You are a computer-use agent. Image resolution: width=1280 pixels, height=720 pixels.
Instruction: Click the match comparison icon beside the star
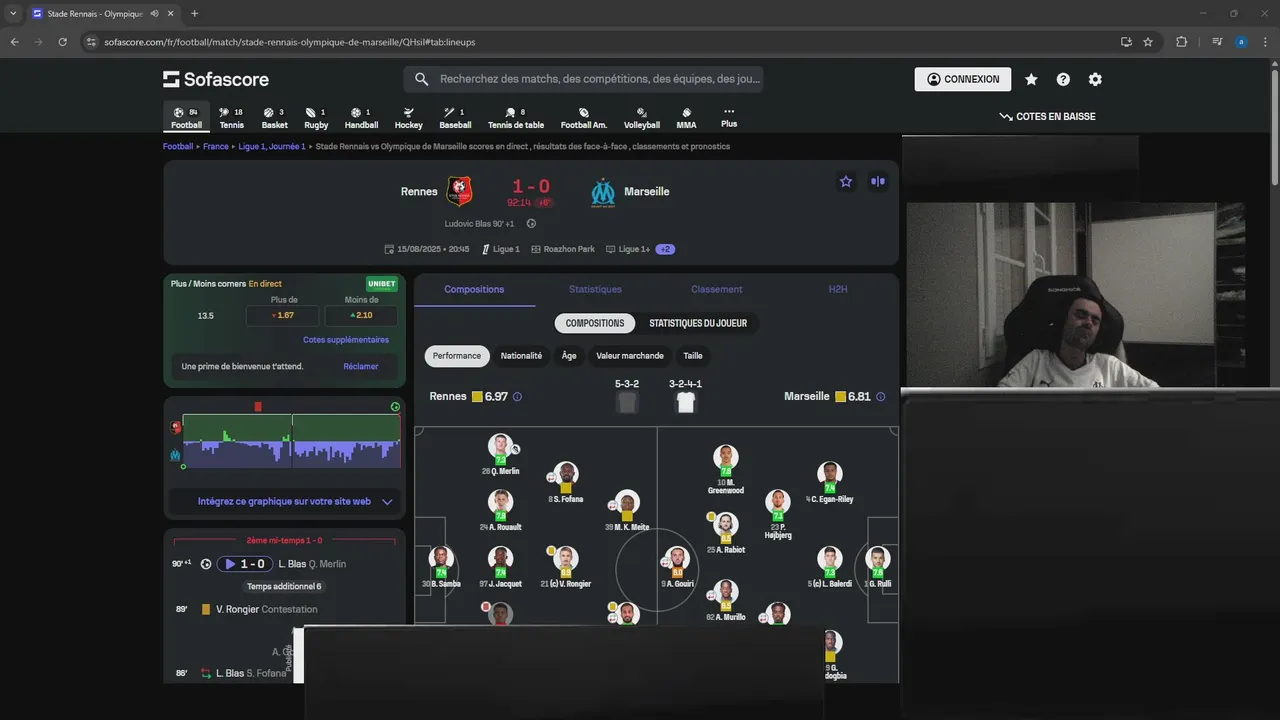[878, 181]
